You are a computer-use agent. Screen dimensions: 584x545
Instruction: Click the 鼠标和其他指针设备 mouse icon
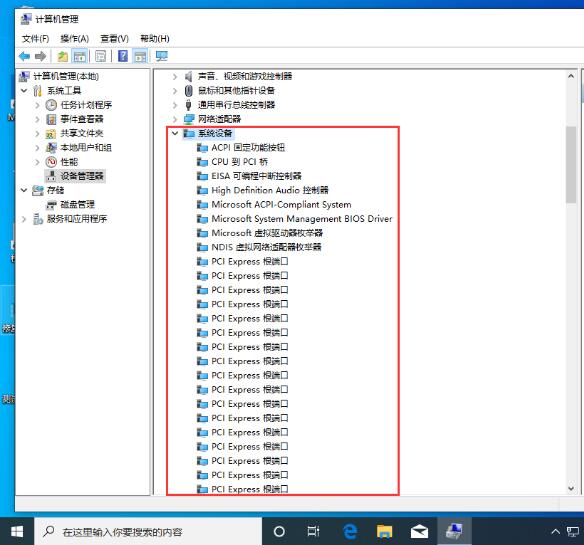[x=189, y=91]
